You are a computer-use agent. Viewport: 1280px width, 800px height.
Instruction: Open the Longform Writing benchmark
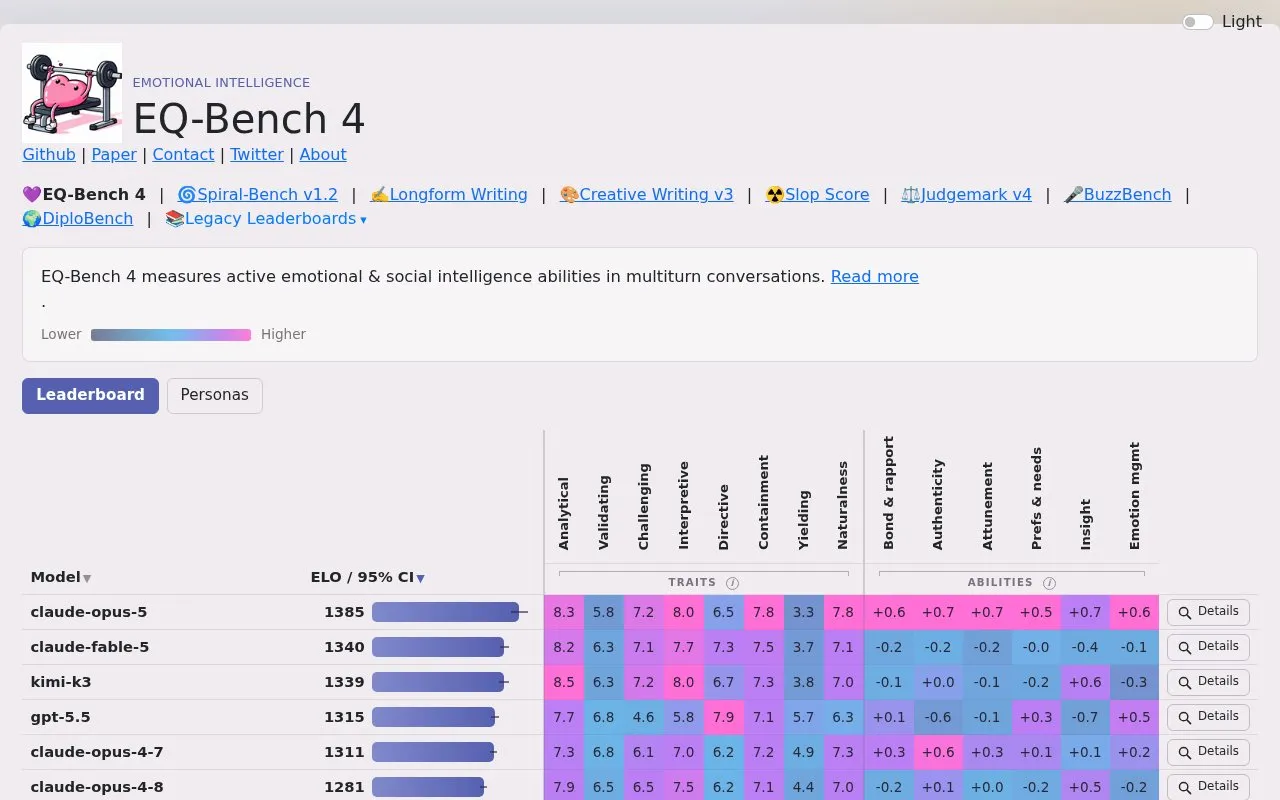point(449,195)
